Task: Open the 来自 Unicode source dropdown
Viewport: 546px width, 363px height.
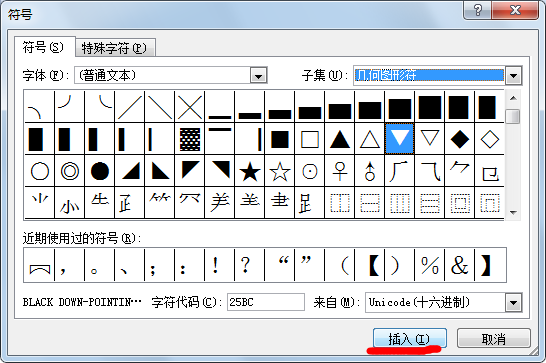Action: point(513,302)
